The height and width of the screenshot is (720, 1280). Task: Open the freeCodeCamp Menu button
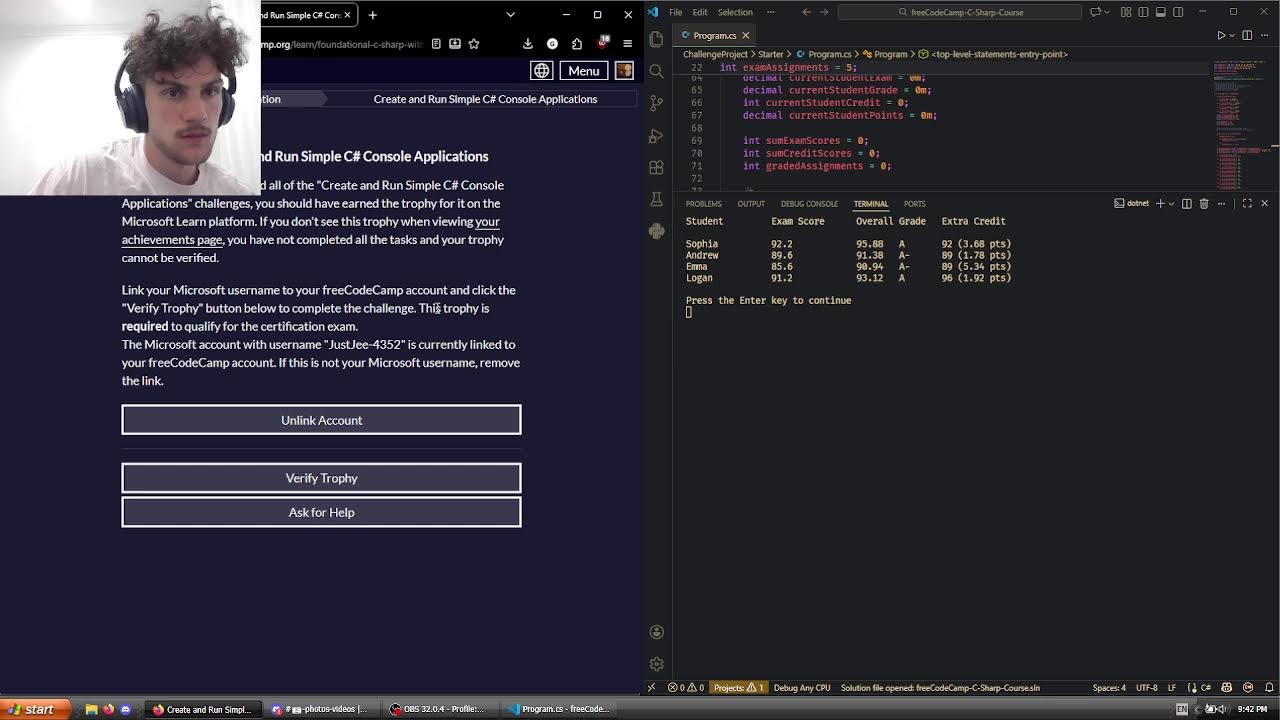tap(583, 71)
